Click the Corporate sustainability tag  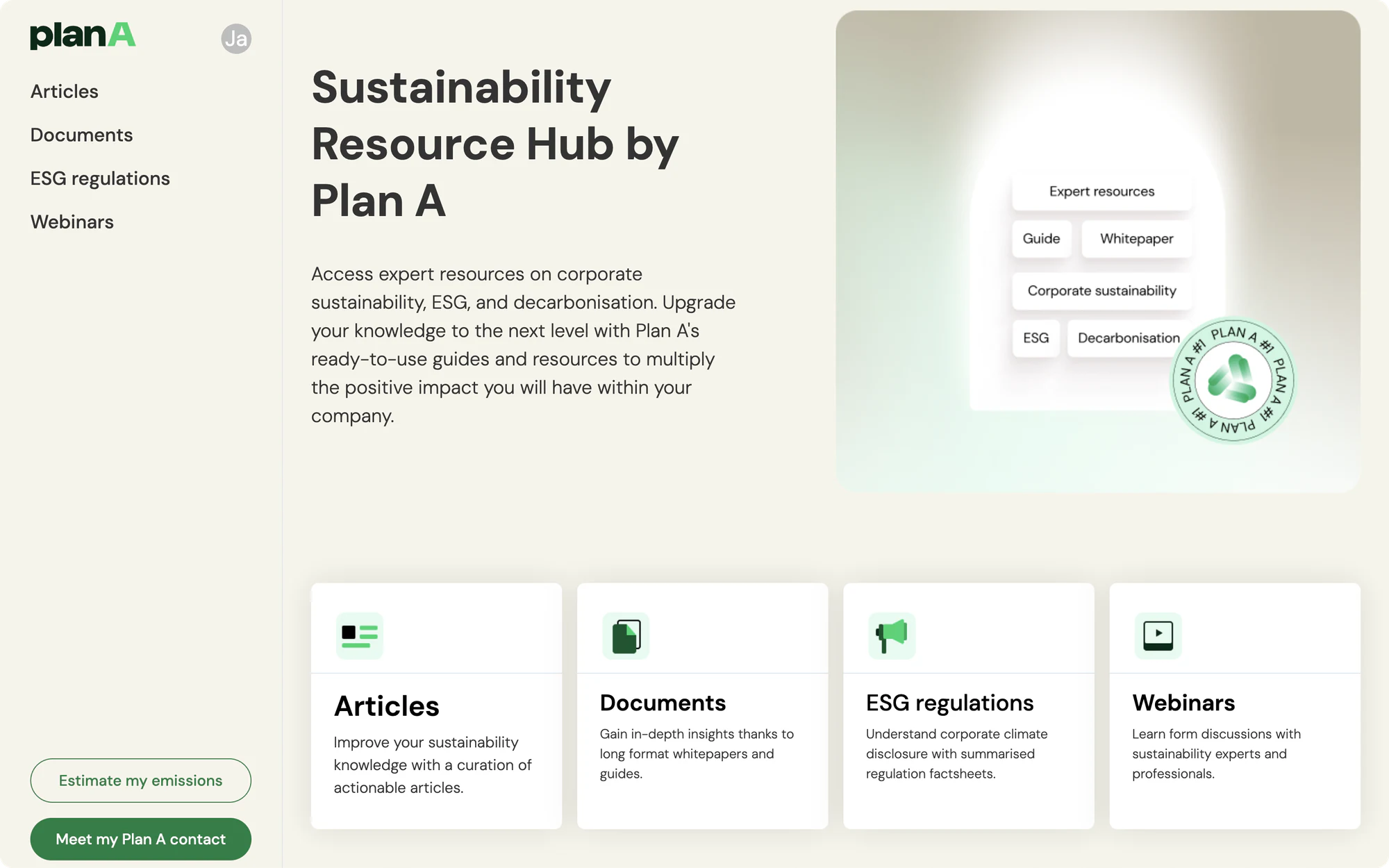pos(1101,291)
